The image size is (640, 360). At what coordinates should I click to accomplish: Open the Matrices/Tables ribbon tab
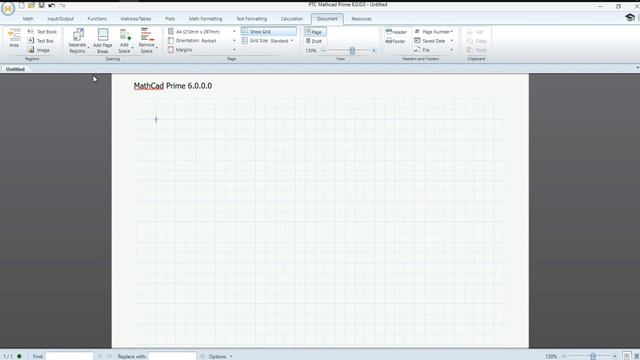click(x=136, y=19)
